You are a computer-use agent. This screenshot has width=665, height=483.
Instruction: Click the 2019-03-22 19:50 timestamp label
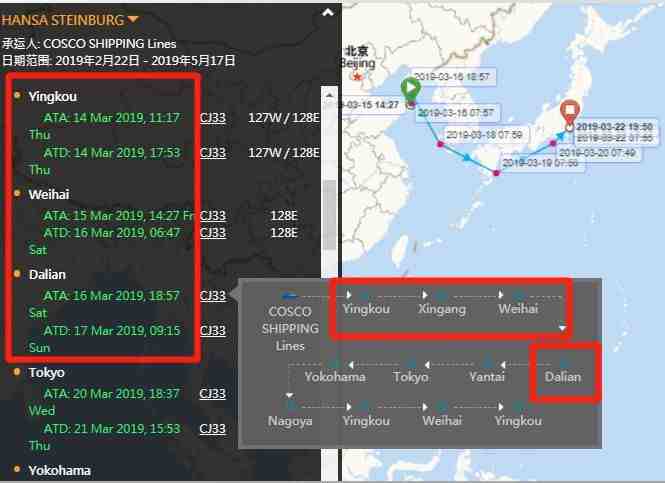coord(614,127)
